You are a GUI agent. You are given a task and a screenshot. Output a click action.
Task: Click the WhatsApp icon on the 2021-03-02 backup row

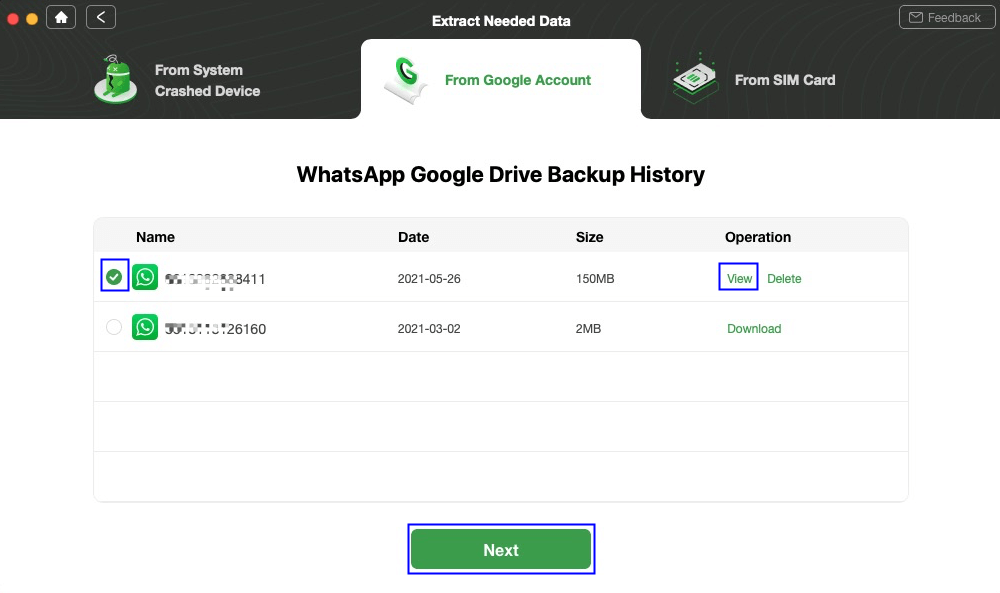pyautogui.click(x=145, y=326)
